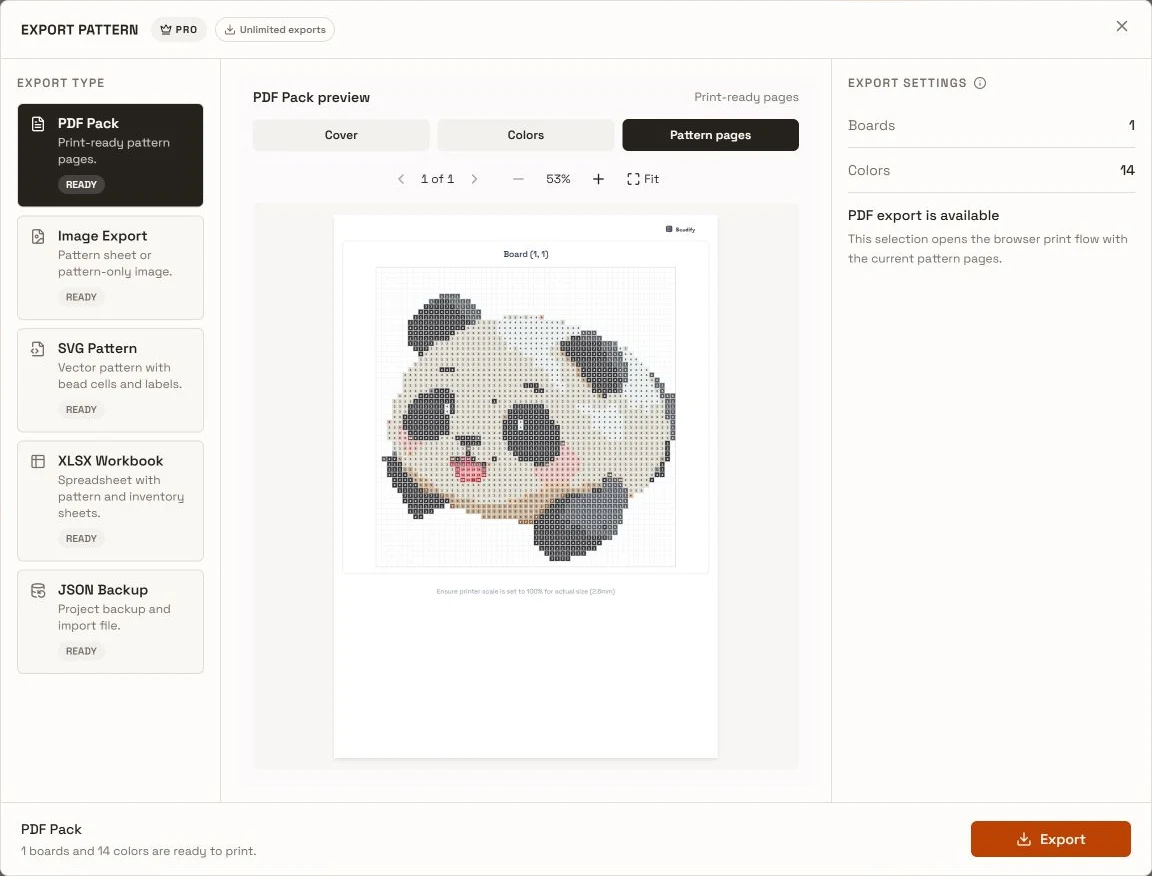Open the Export Settings info icon
This screenshot has width=1152, height=876.
(x=979, y=83)
